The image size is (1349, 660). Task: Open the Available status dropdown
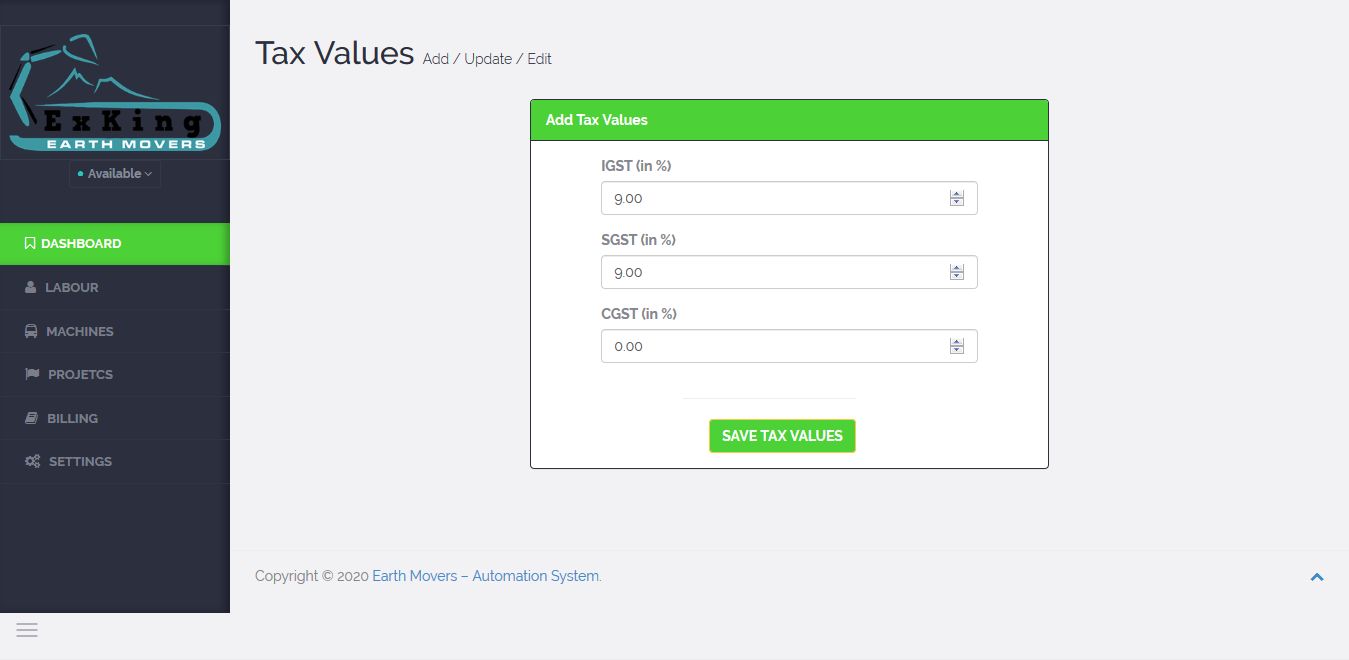pos(115,174)
